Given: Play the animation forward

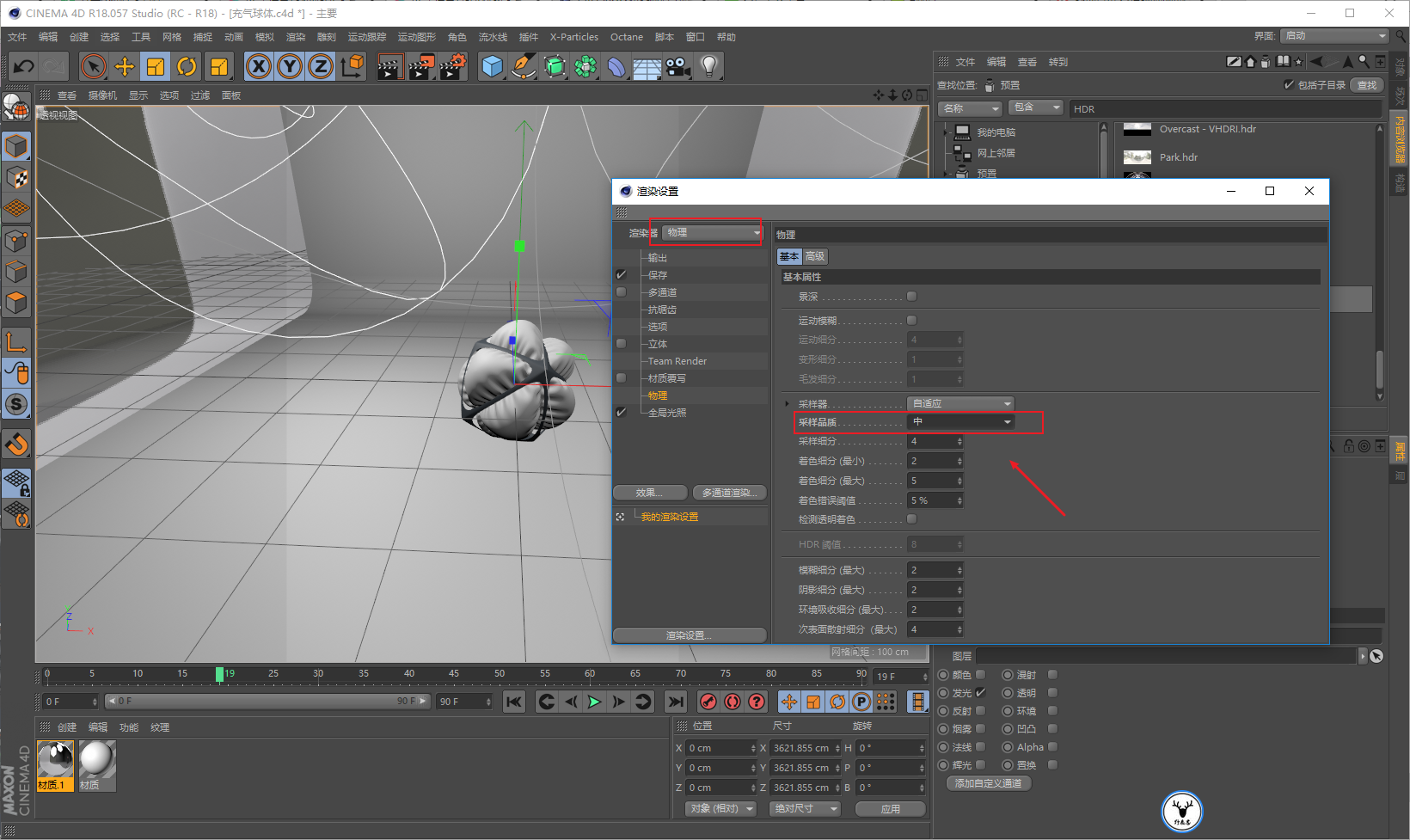Looking at the screenshot, I should tap(594, 702).
